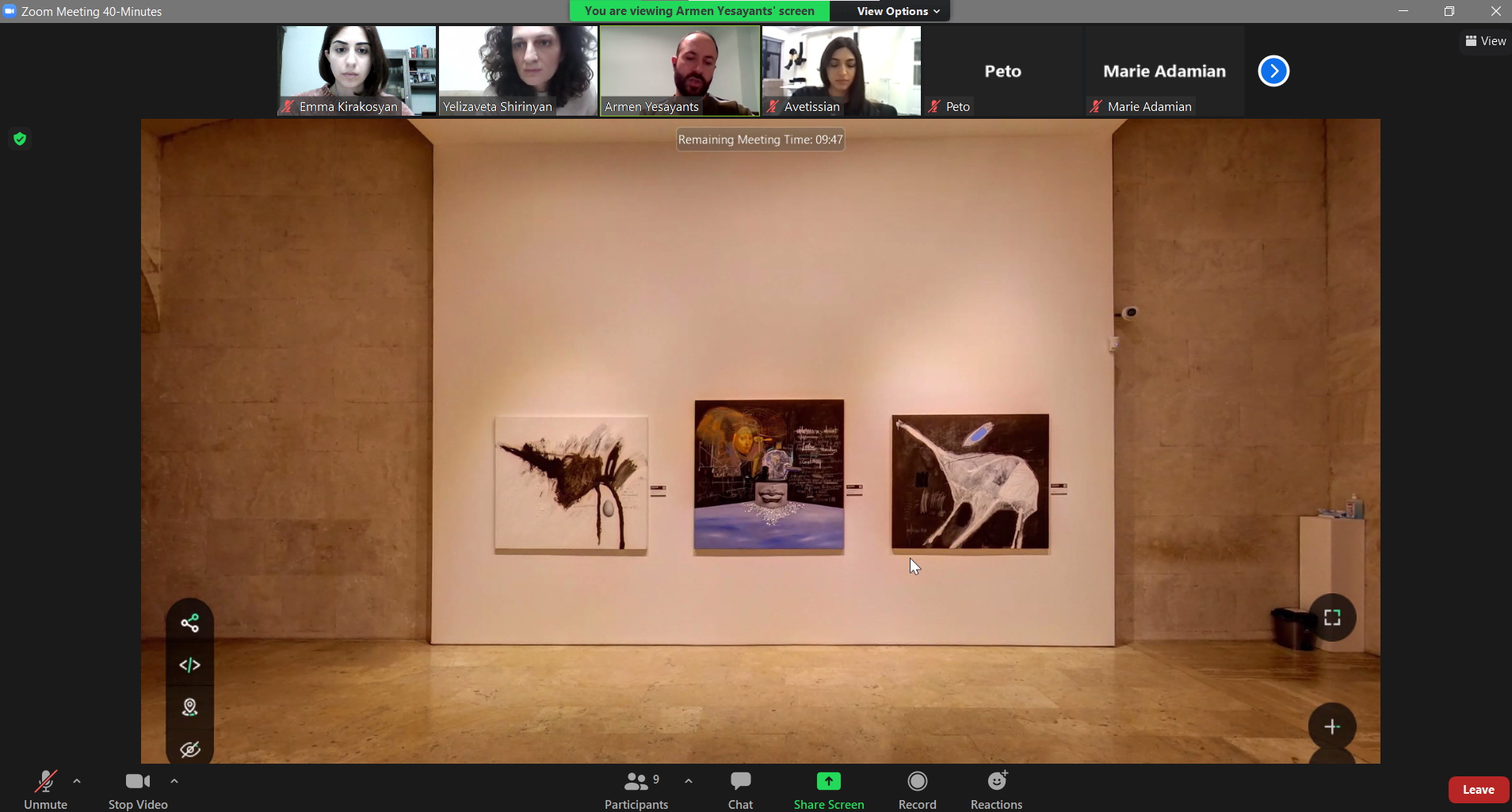Screen dimensions: 1512x812
Task: Click the label plaque beside the left painting
Action: point(658,491)
